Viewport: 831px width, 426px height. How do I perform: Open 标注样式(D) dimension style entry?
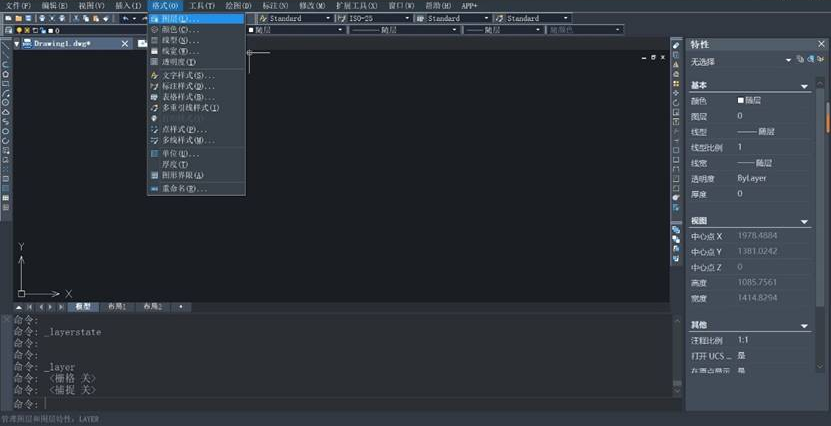coord(196,86)
